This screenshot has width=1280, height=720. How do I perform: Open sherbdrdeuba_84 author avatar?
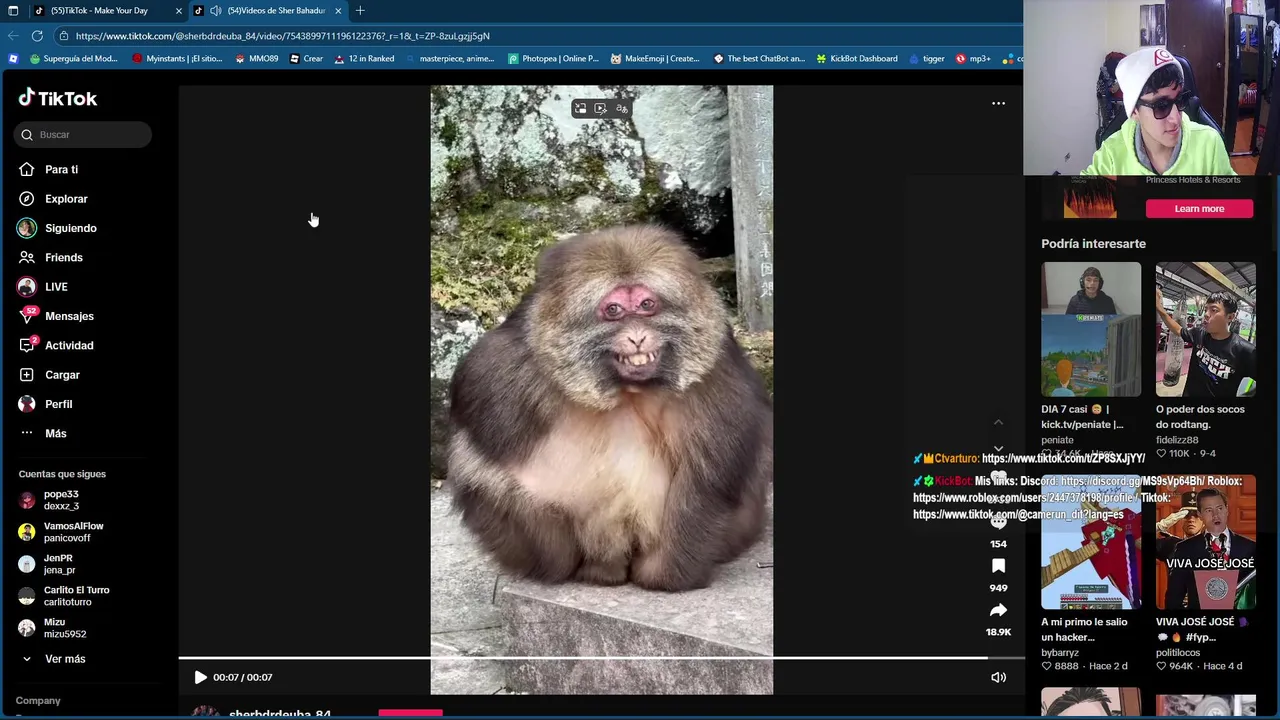click(x=205, y=712)
